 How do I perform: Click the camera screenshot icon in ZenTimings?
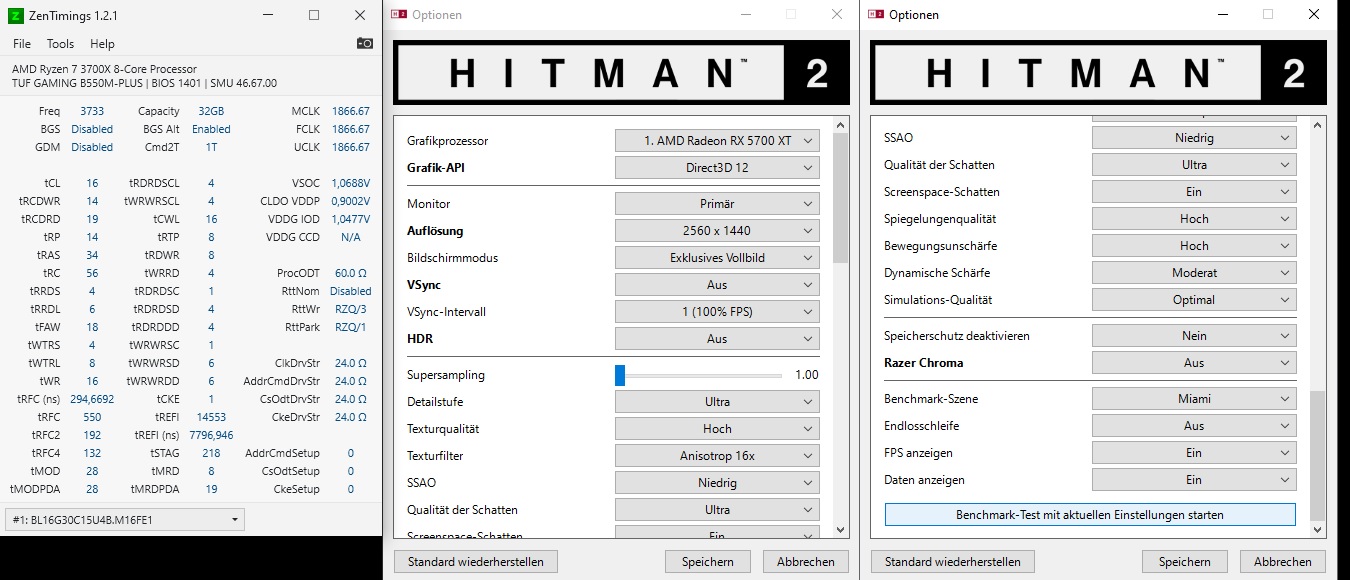(364, 43)
